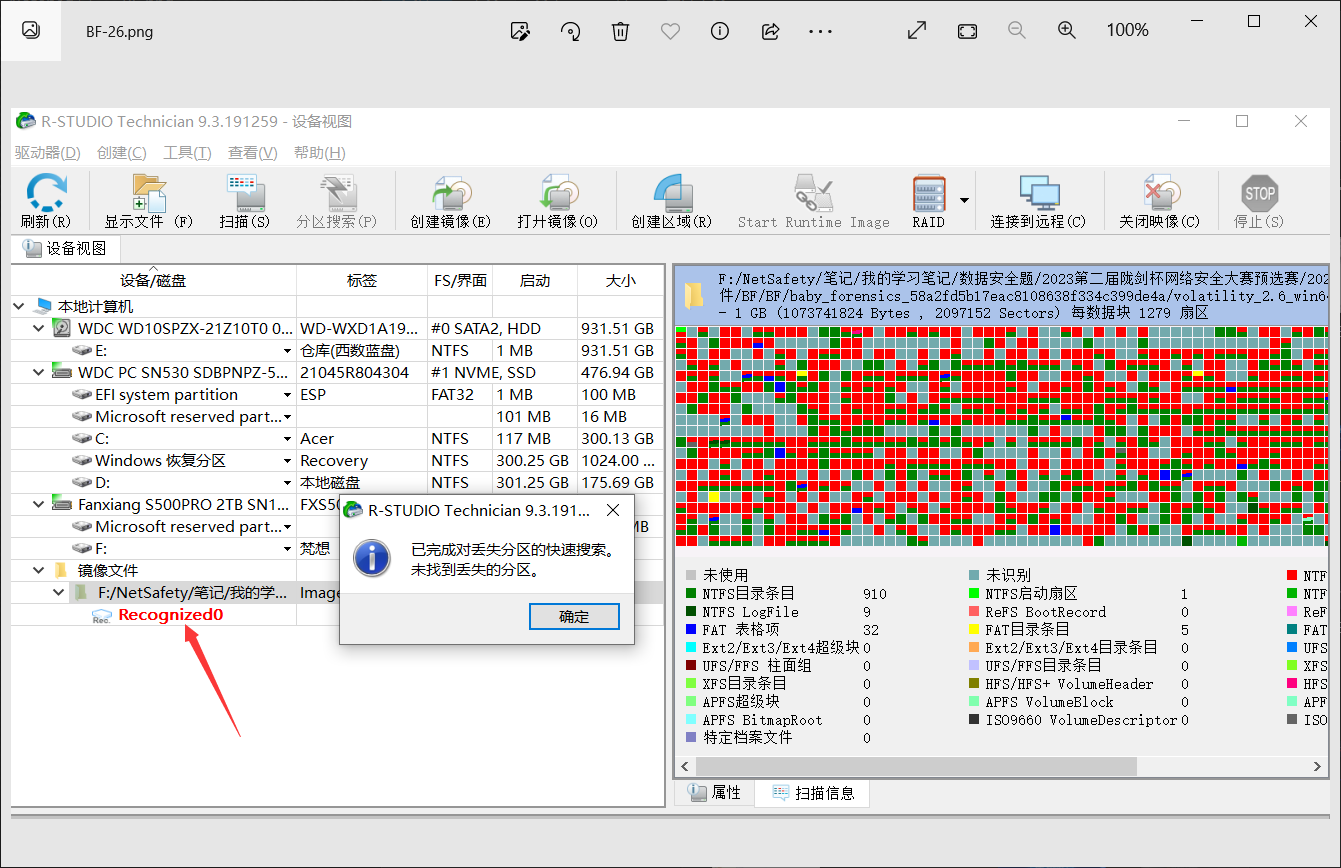Close the R-STUDIO message dialog
1341x868 pixels.
[613, 510]
